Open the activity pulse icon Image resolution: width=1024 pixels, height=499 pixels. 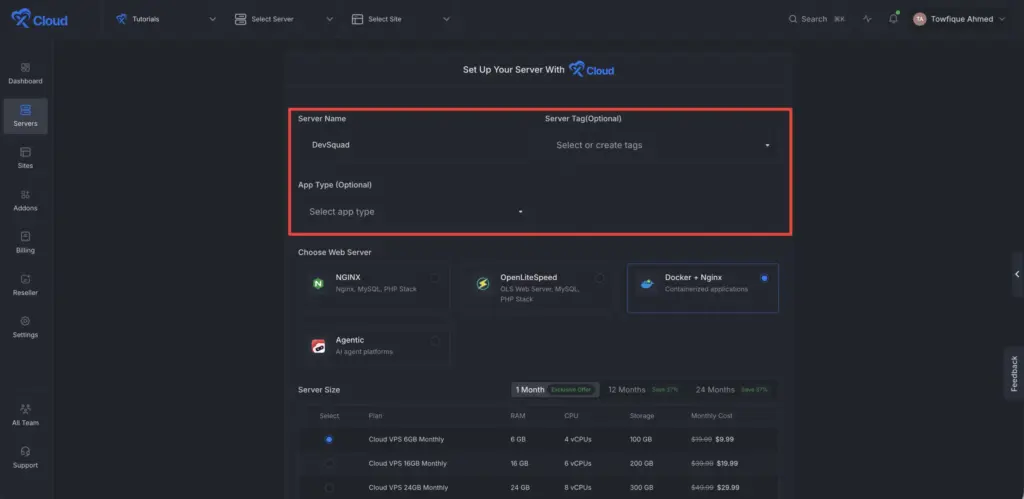pos(867,19)
